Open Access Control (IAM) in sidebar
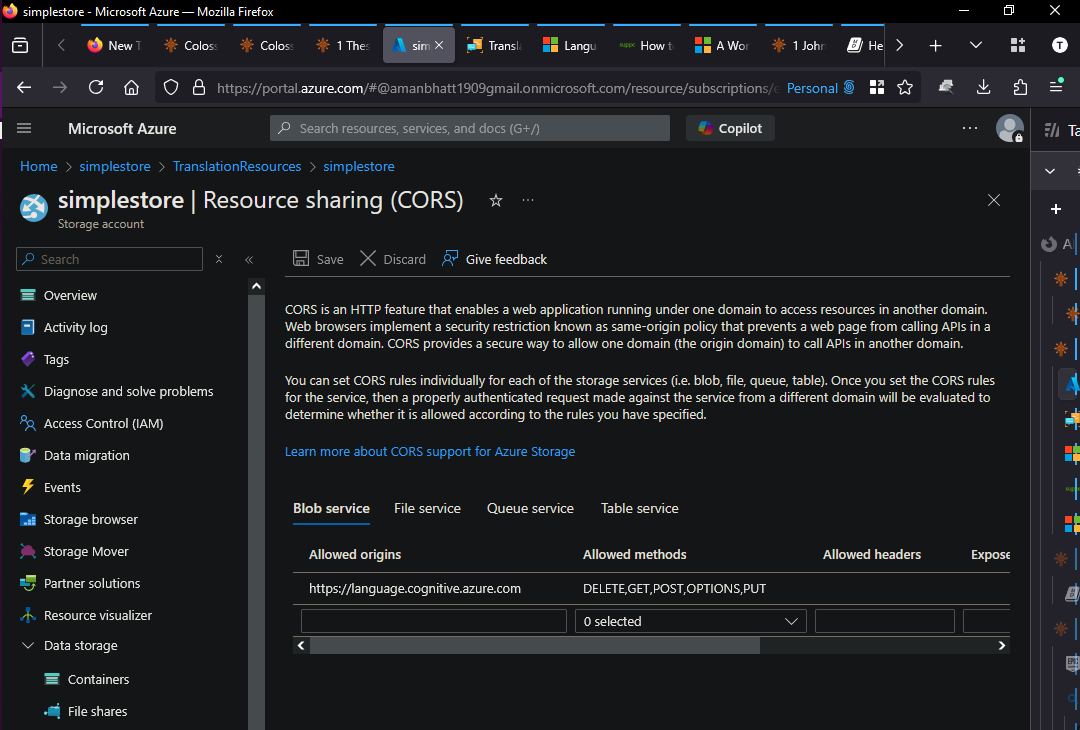Viewport: 1080px width, 730px height. (103, 423)
